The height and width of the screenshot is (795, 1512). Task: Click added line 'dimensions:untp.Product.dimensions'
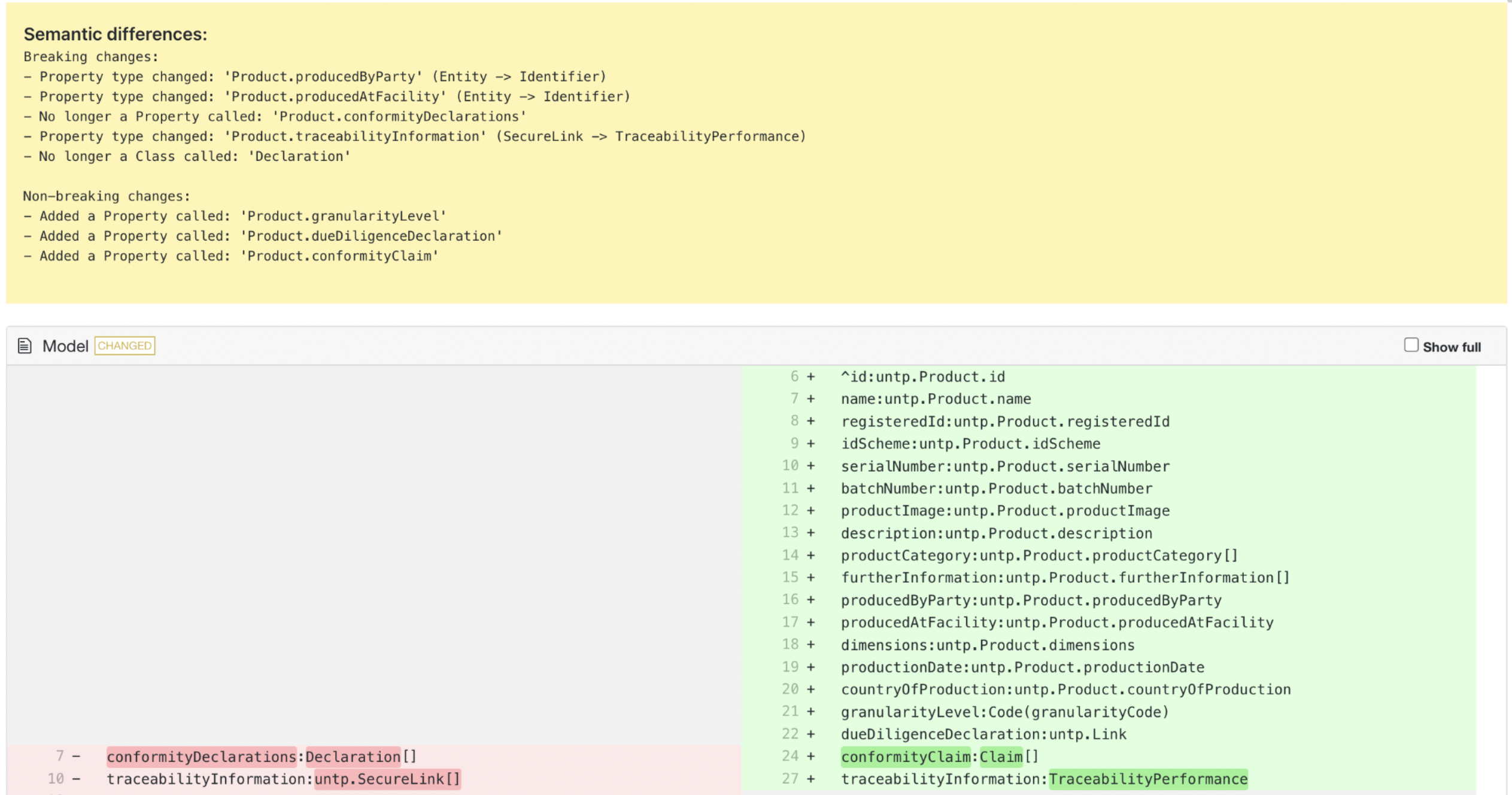click(988, 645)
